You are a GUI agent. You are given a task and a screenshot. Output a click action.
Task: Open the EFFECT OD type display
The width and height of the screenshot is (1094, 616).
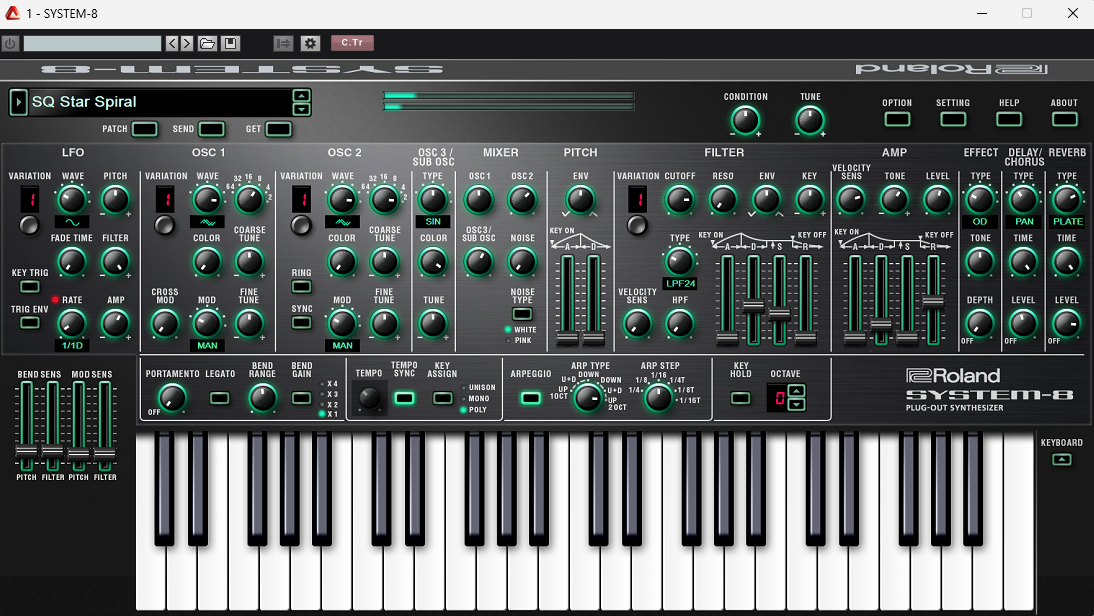click(980, 222)
